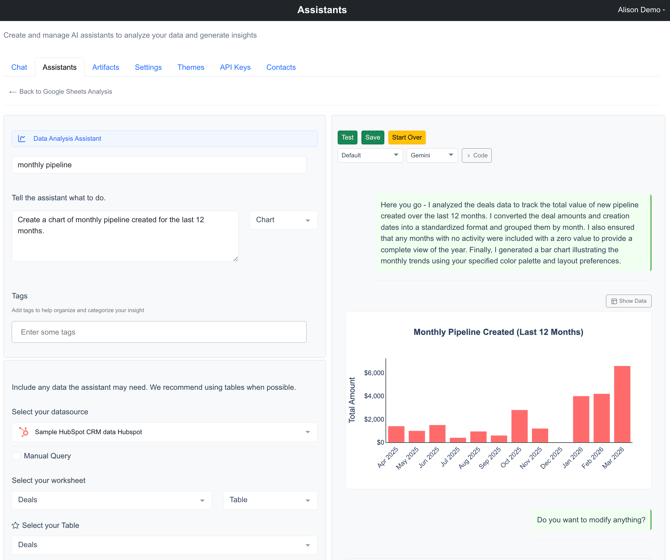
Task: Expand the Code section chevron
Action: [x=469, y=156]
